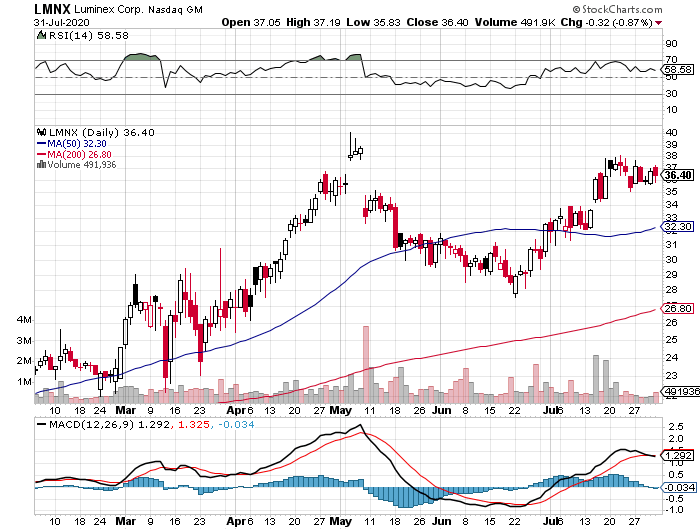Select the red MA(200) line swatch
Image resolution: width=700 pixels, height=530 pixels.
pyautogui.click(x=42, y=154)
